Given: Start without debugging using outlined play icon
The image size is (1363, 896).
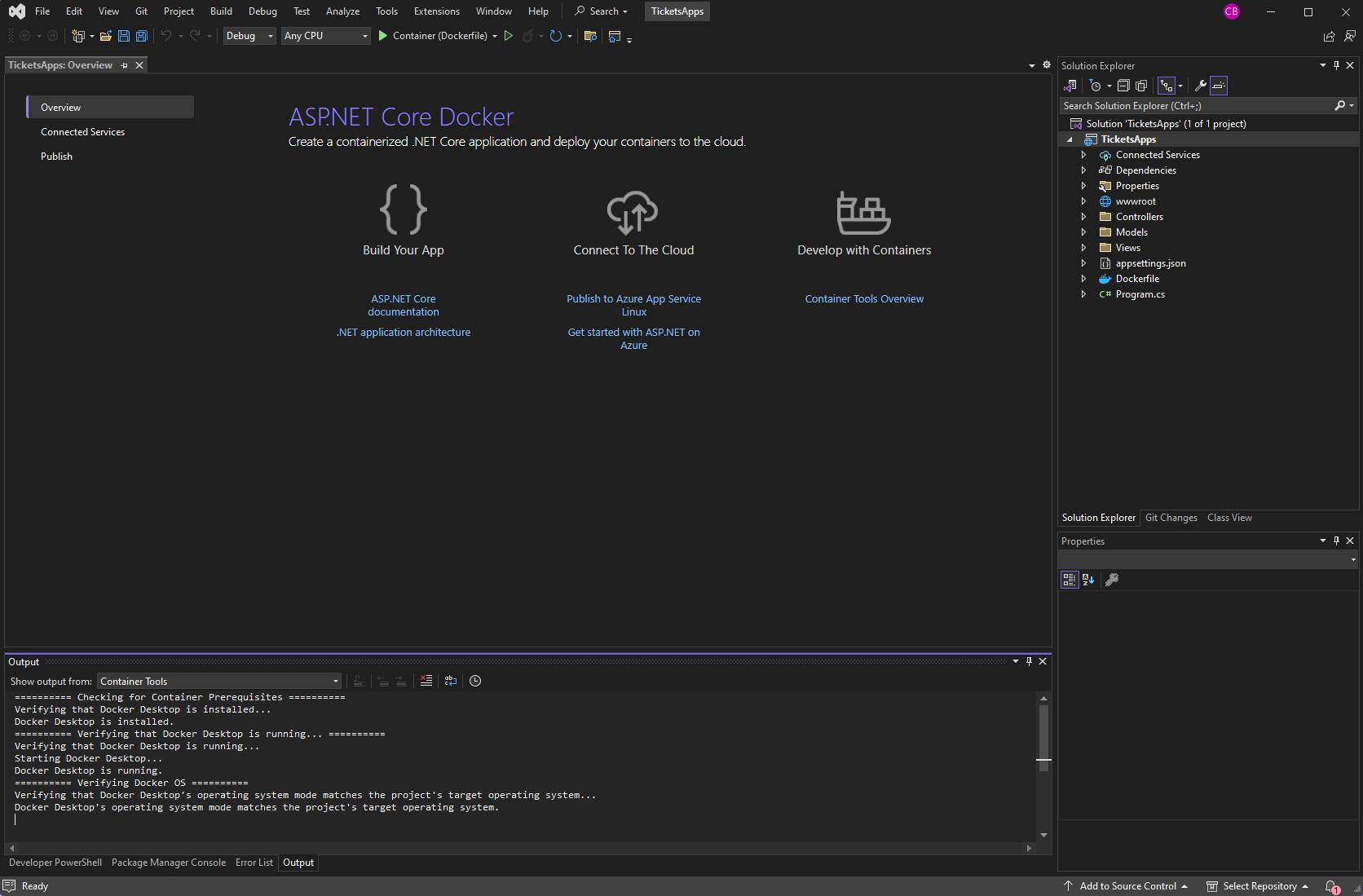Looking at the screenshot, I should coord(509,36).
